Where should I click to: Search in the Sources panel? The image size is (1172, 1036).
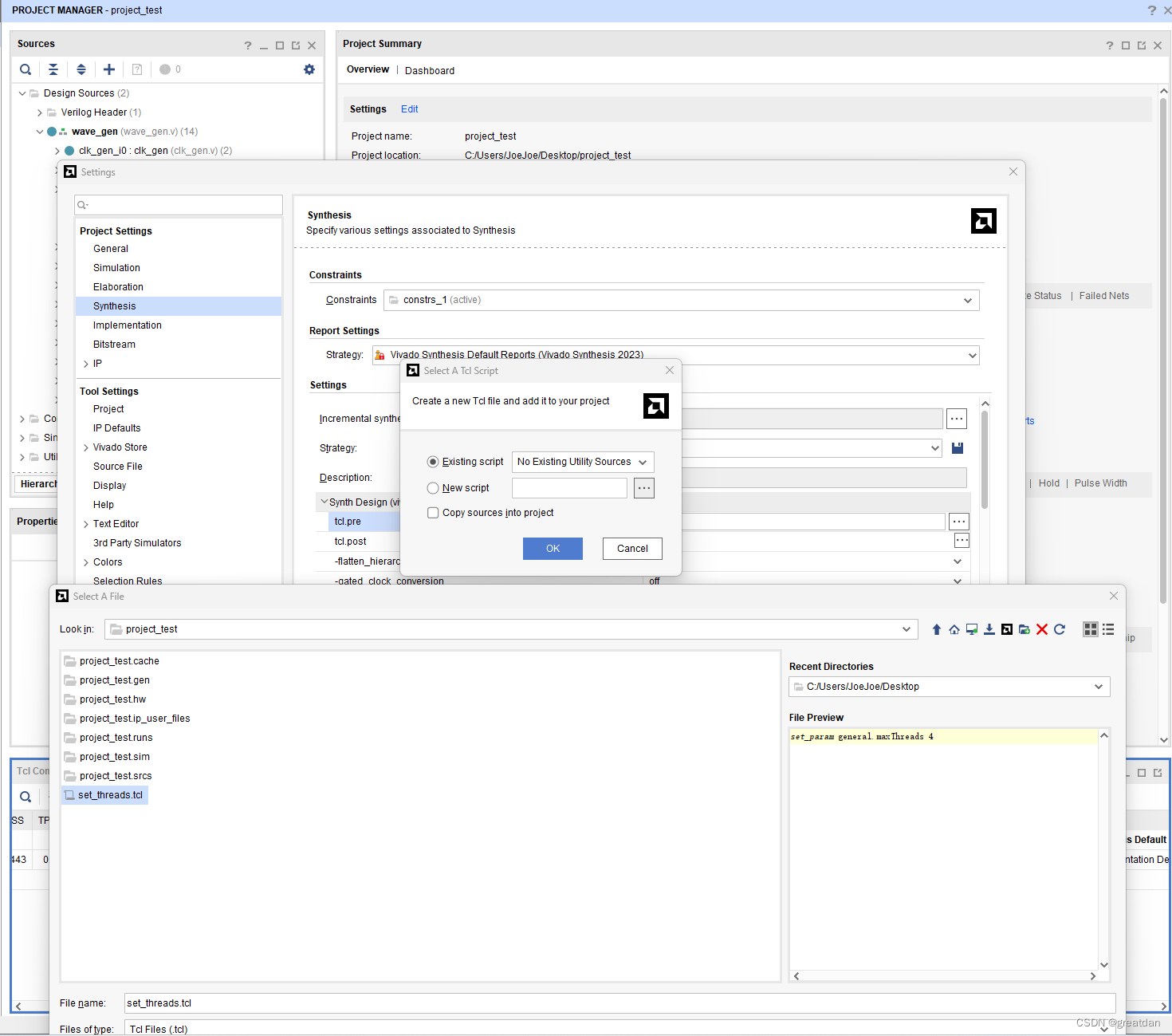coord(26,69)
